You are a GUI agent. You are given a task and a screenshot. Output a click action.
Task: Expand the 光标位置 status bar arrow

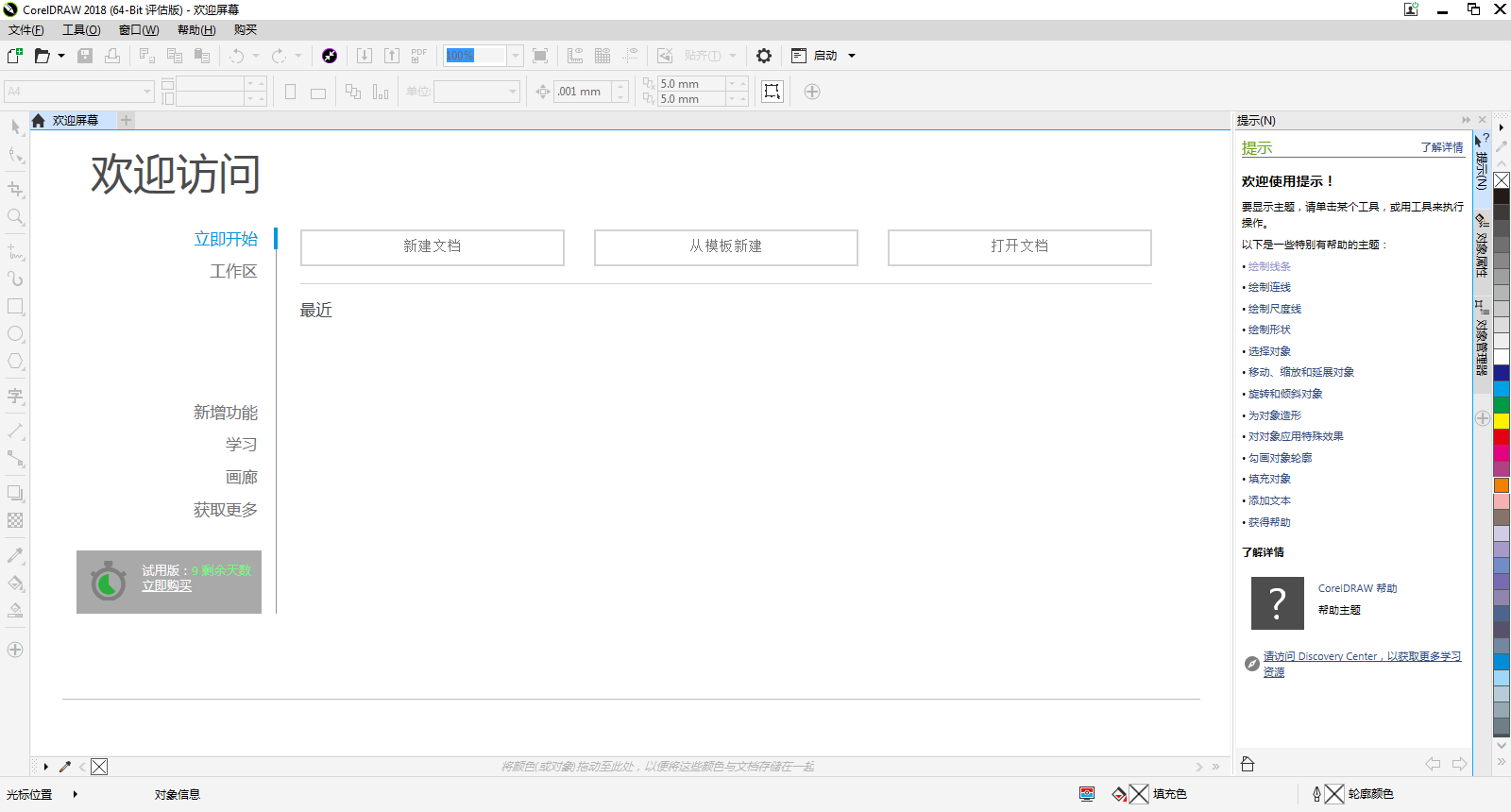click(75, 794)
